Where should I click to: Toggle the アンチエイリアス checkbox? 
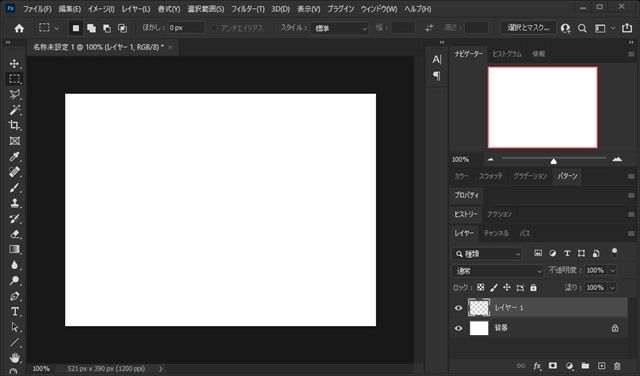pyautogui.click(x=214, y=28)
